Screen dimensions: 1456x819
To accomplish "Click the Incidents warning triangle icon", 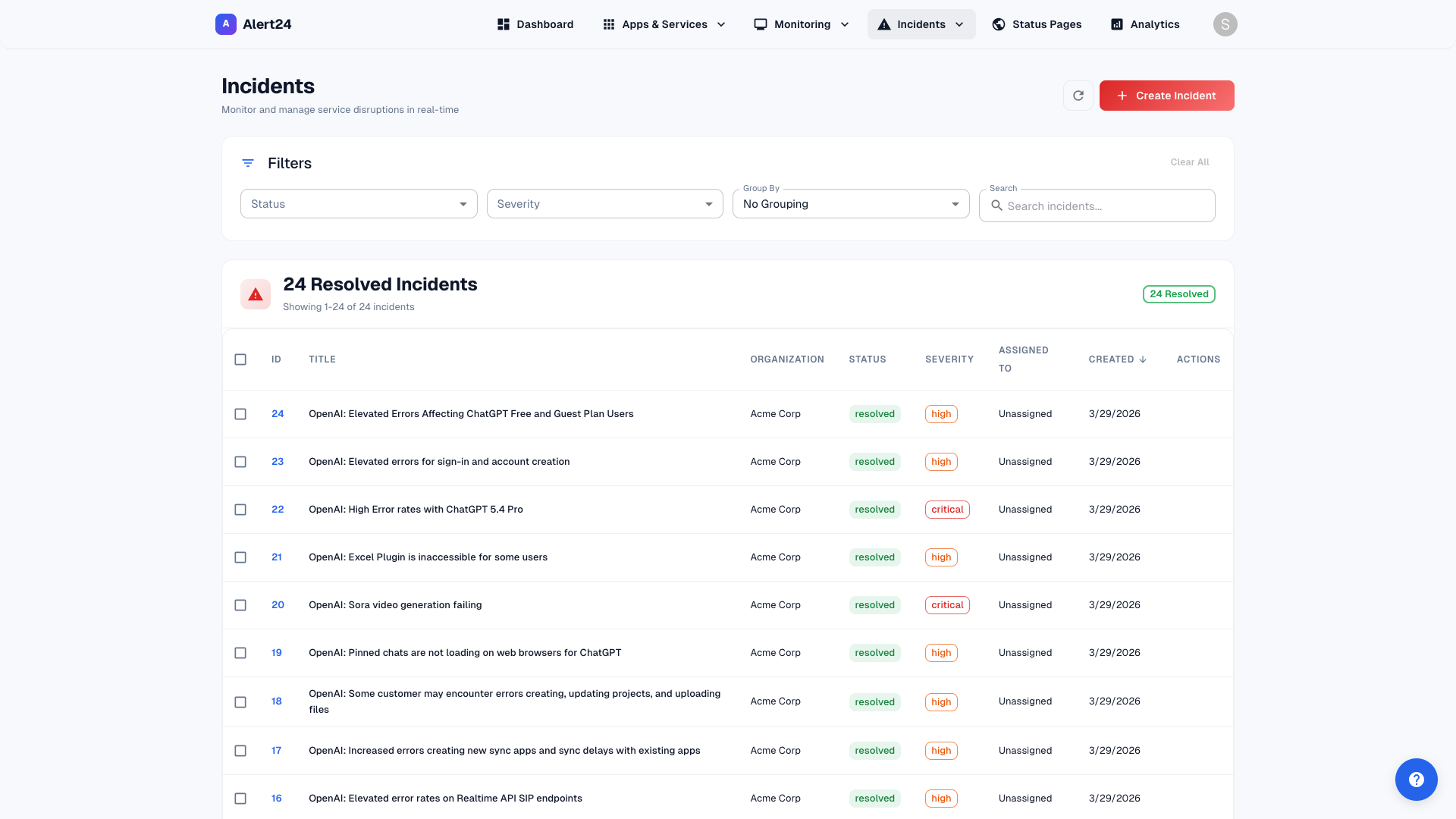I will tap(884, 24).
